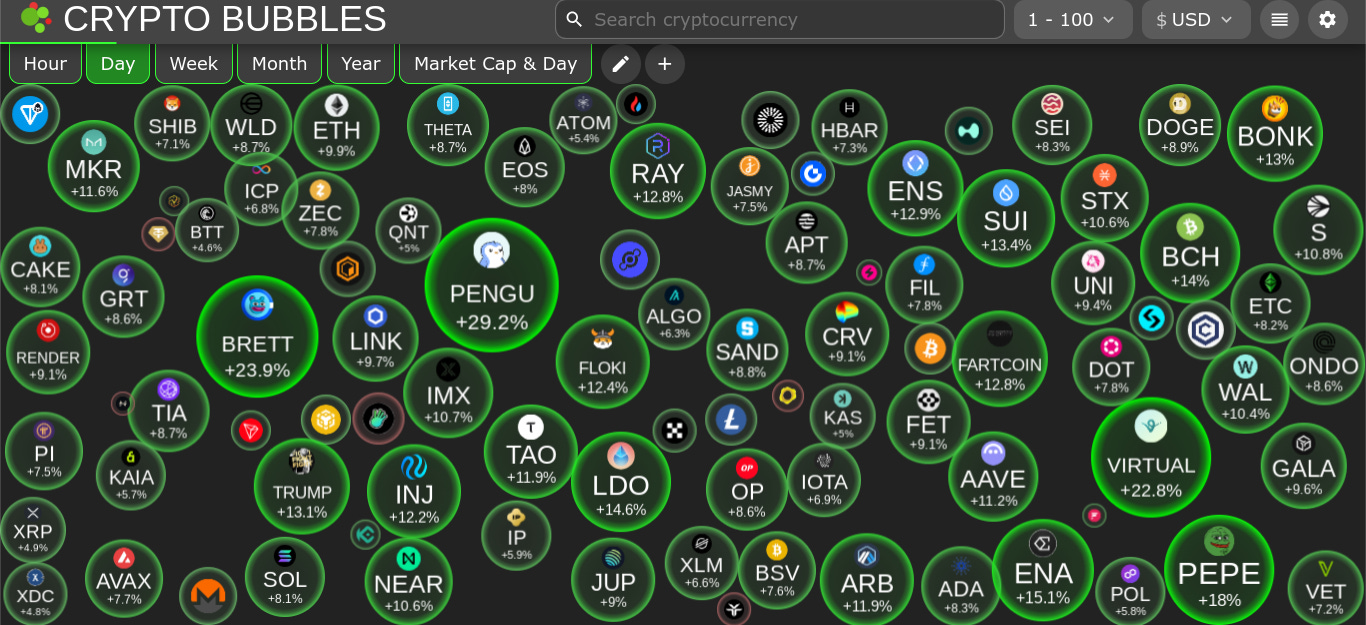Open the Bitcoin logo bubble
Image resolution: width=1366 pixels, height=625 pixels.
tap(931, 348)
